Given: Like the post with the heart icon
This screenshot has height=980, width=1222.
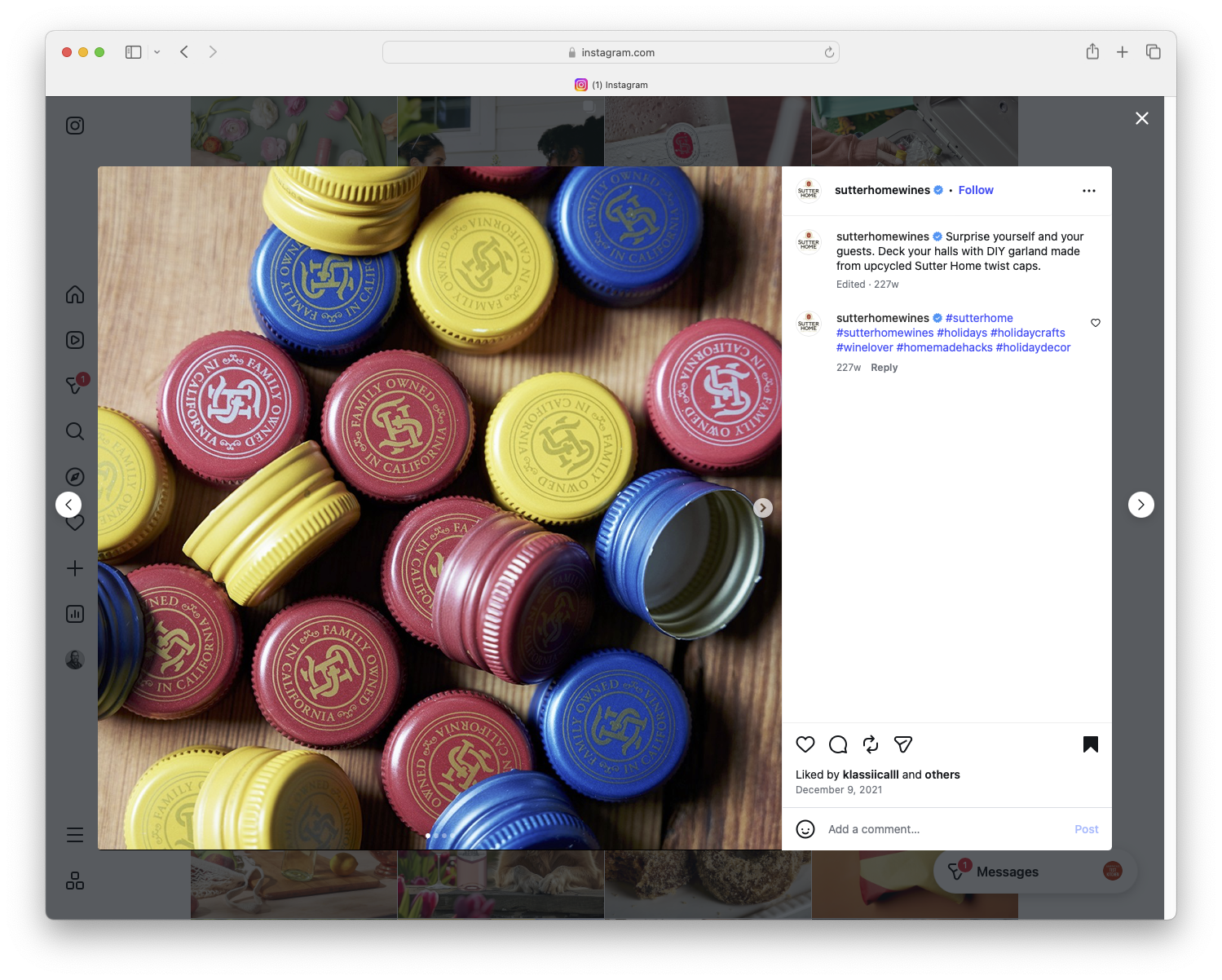Looking at the screenshot, I should pos(805,744).
